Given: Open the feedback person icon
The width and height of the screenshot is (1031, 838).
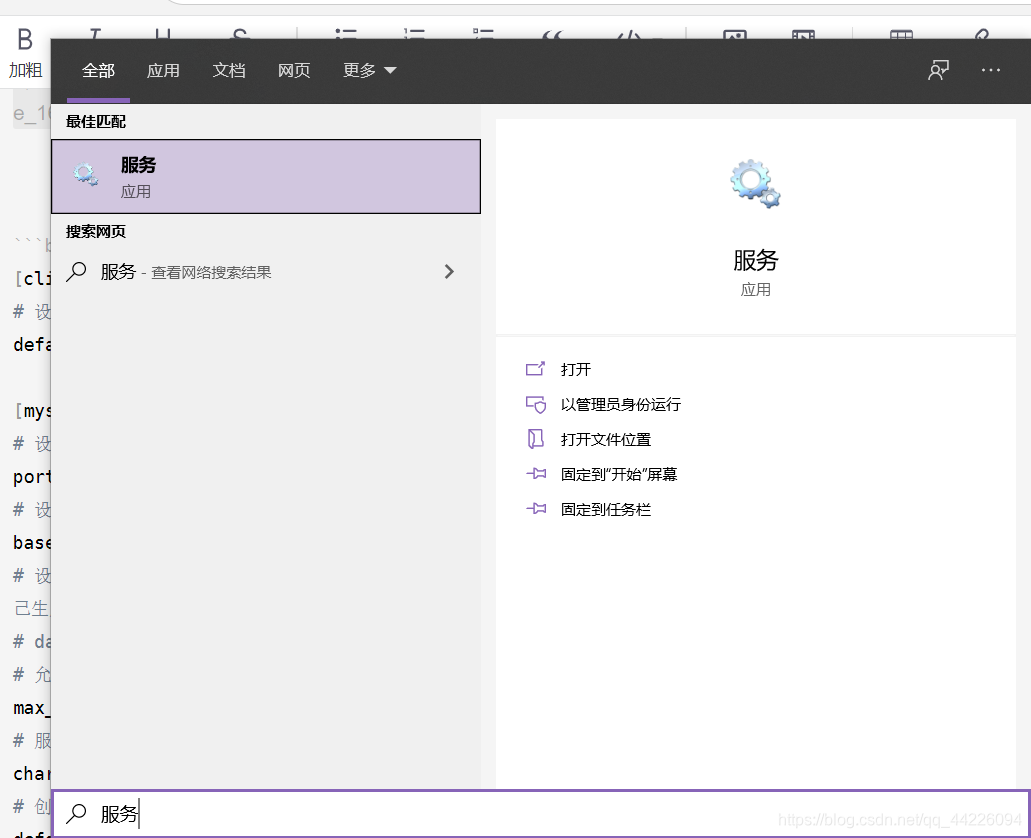Looking at the screenshot, I should (938, 70).
